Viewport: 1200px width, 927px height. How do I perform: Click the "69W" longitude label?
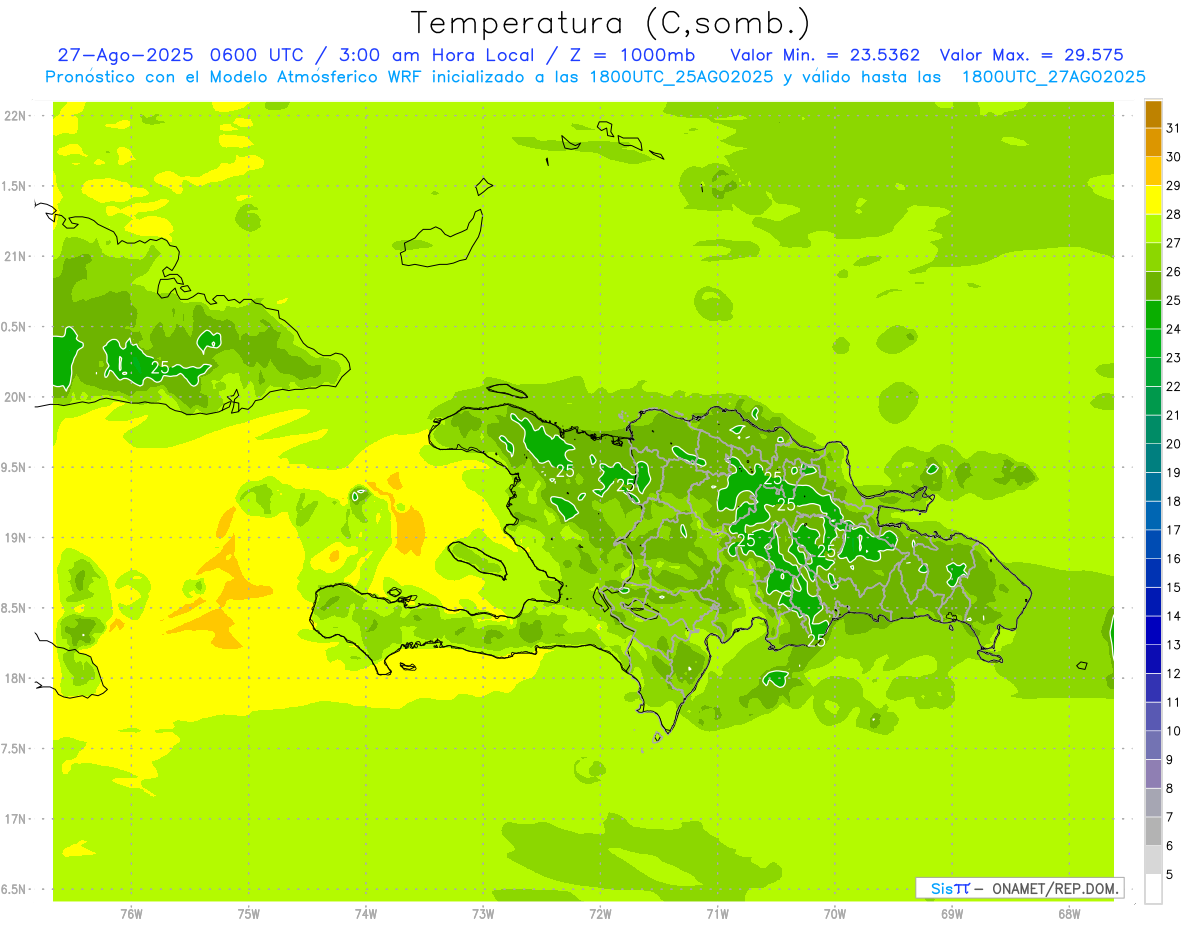click(952, 914)
